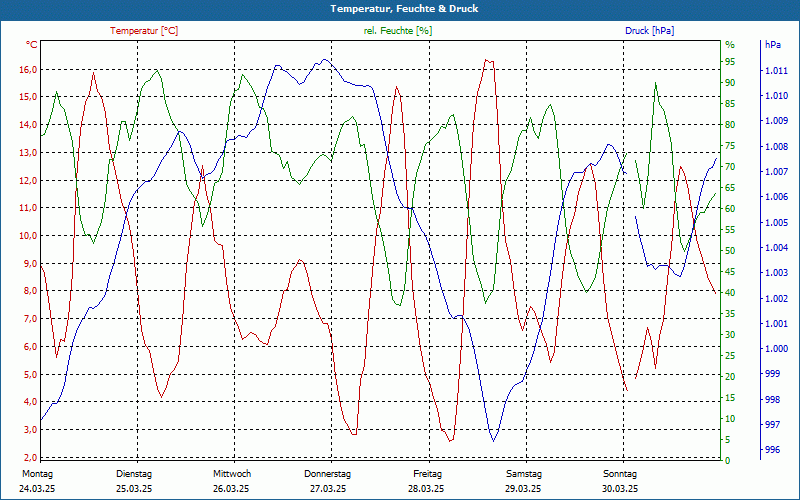Viewport: 800px width, 500px height.
Task: Click the date '27.03.25'
Action: 328,489
